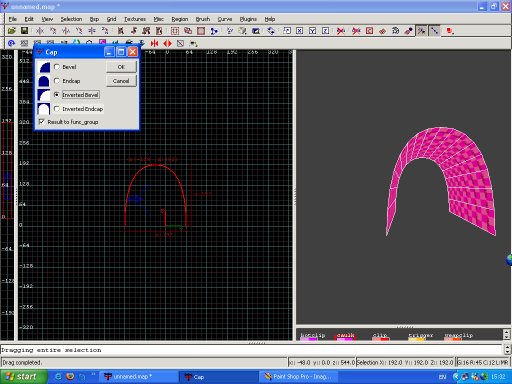
Task: Click the Bevel cap preview thumbnail
Action: pos(44,67)
